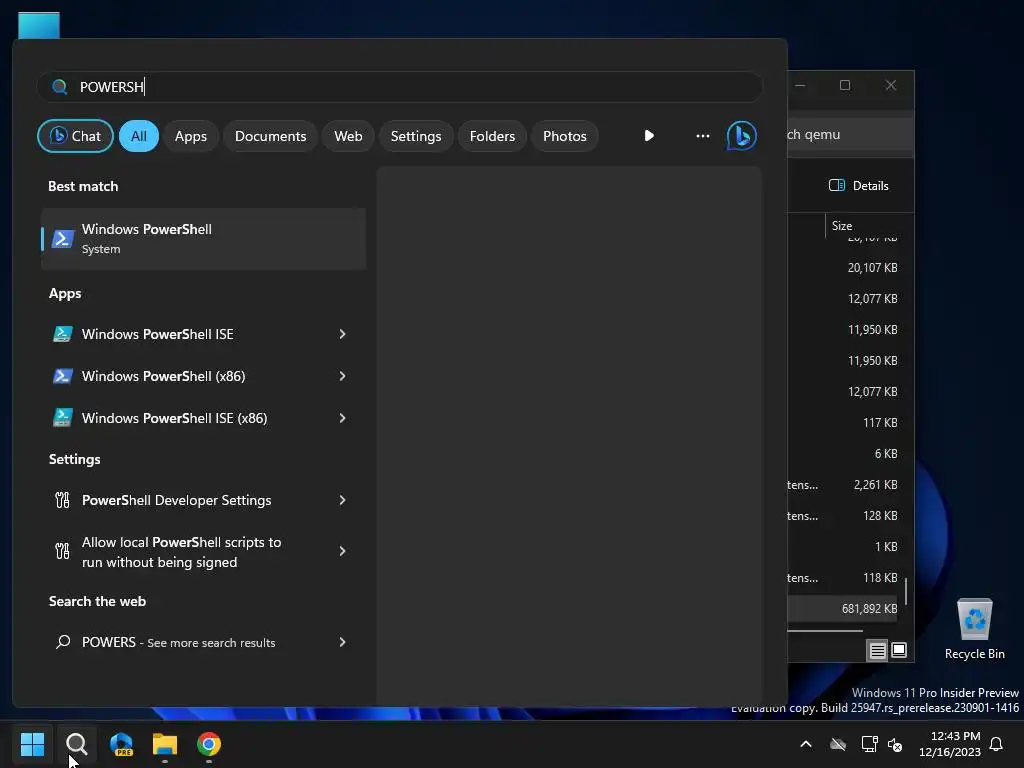Image resolution: width=1024 pixels, height=768 pixels.
Task: Select the Chat filter tab
Action: (75, 136)
